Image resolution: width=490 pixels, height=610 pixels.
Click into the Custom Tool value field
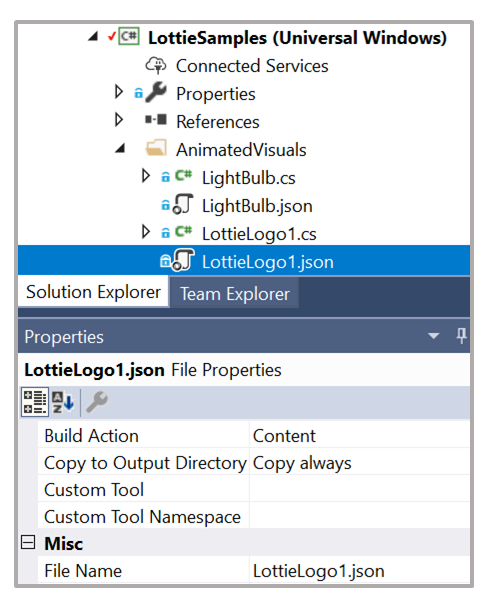[359, 490]
